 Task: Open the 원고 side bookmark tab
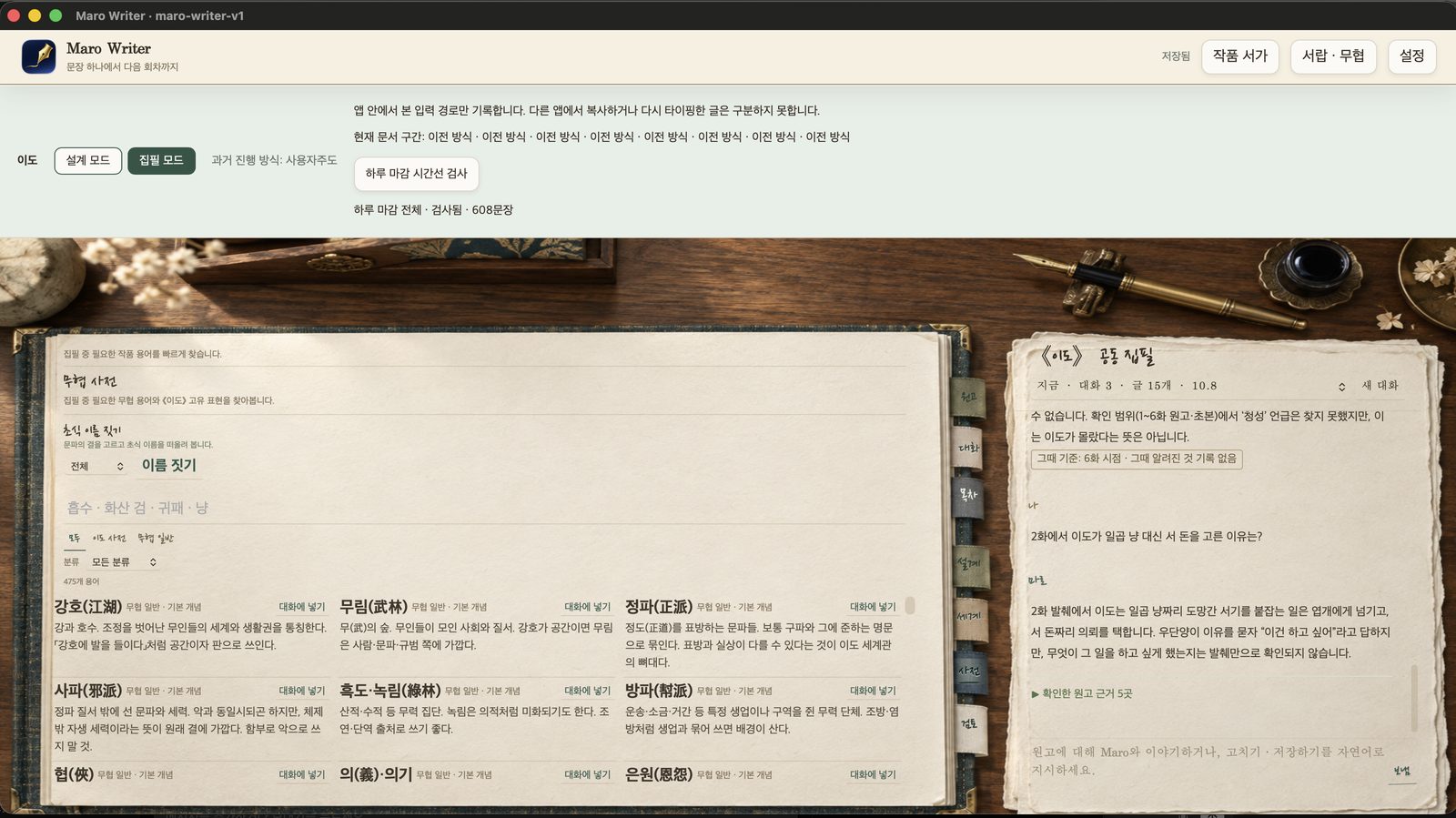pyautogui.click(x=968, y=397)
